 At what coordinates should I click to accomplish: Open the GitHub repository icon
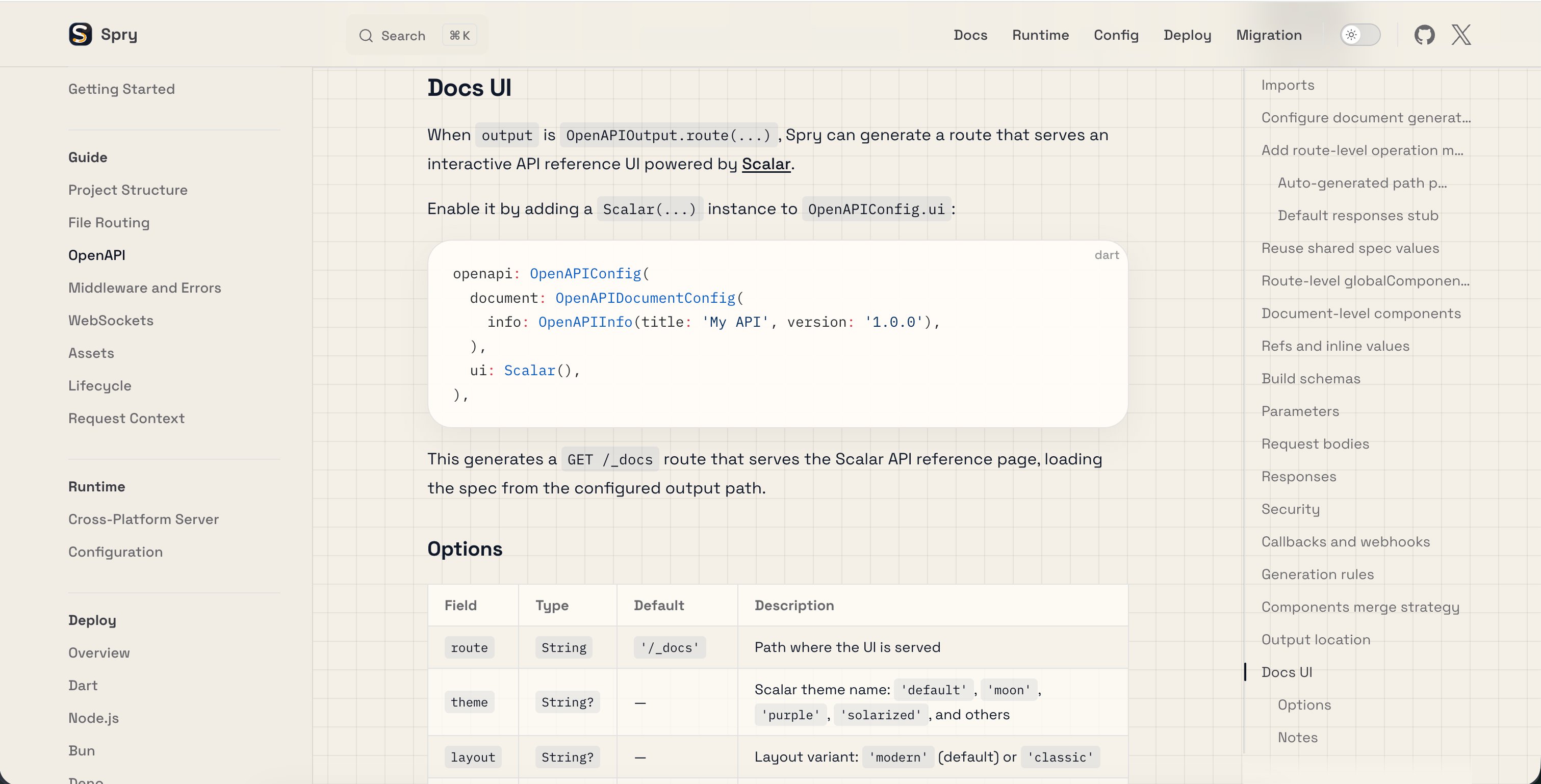pos(1424,35)
